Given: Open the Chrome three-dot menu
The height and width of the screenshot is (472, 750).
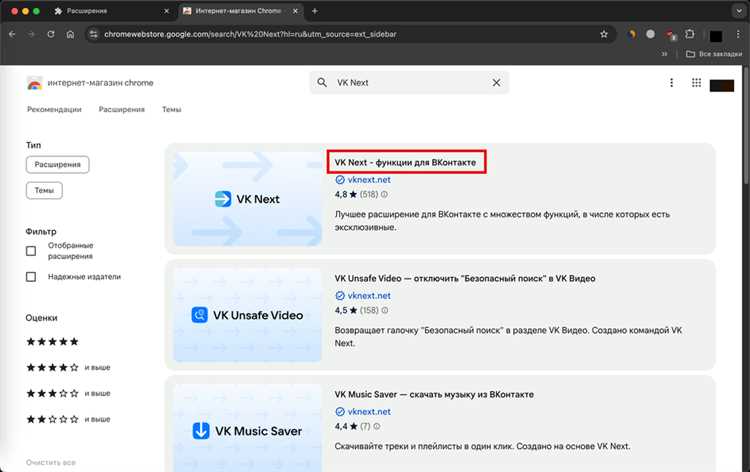Looking at the screenshot, I should pos(738,34).
